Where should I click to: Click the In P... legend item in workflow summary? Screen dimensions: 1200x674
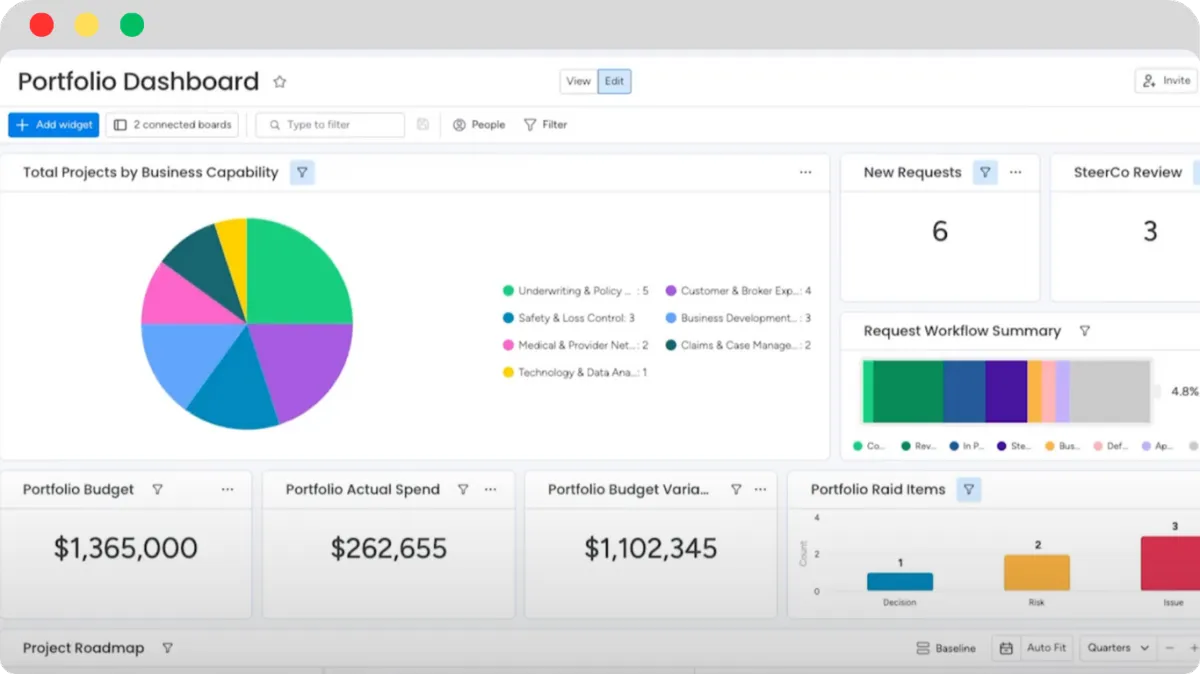click(967, 446)
